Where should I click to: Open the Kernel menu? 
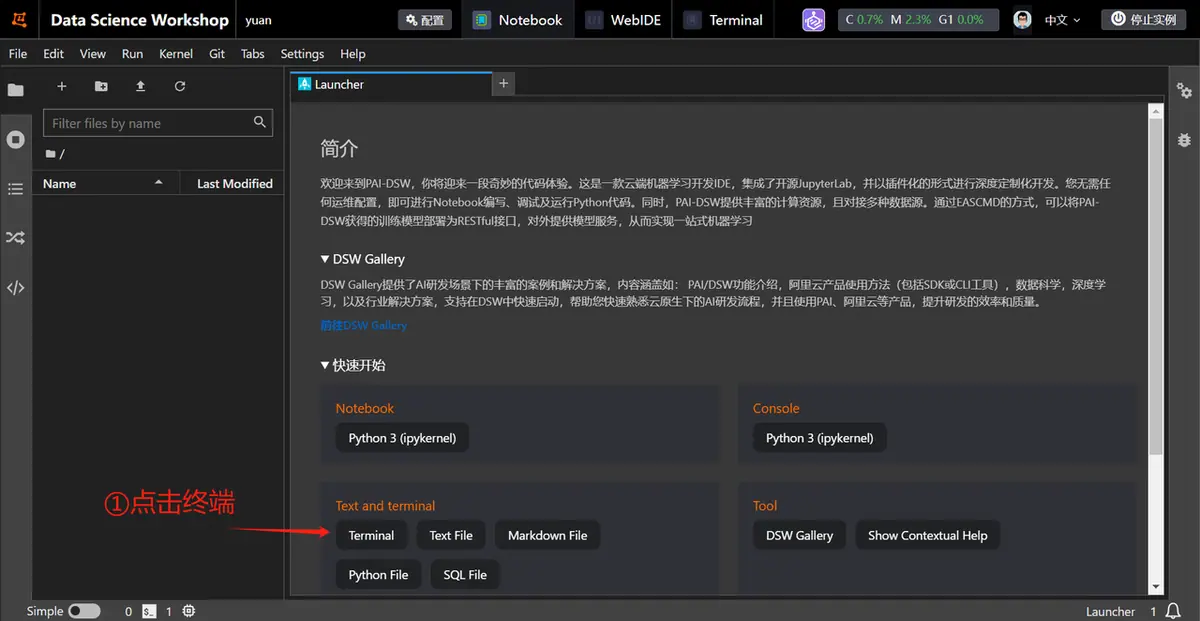pyautogui.click(x=176, y=54)
